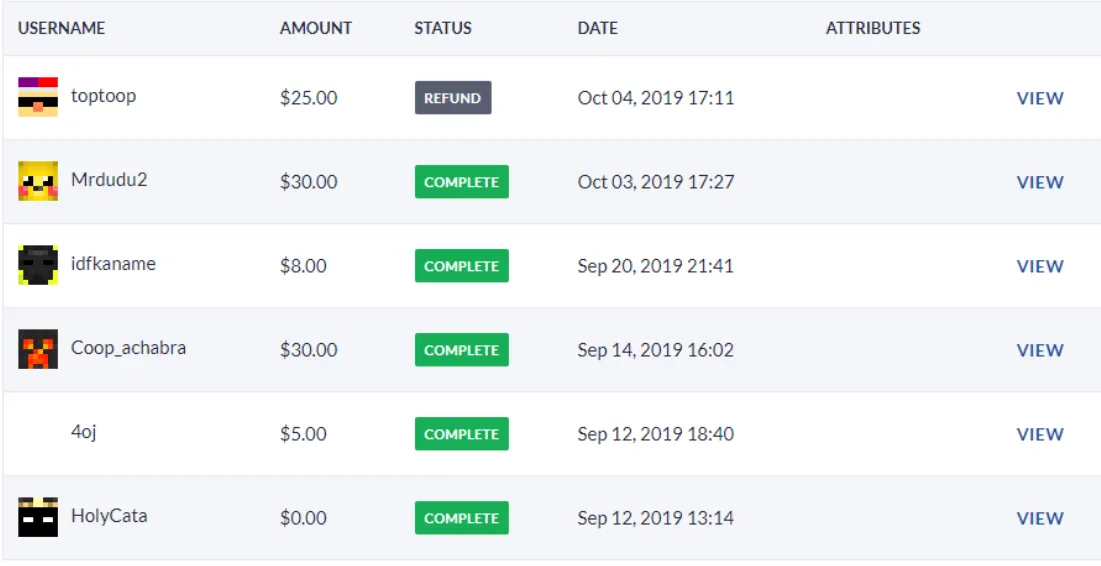The height and width of the screenshot is (566, 1101).
Task: Click the Date column header
Action: coord(597,28)
